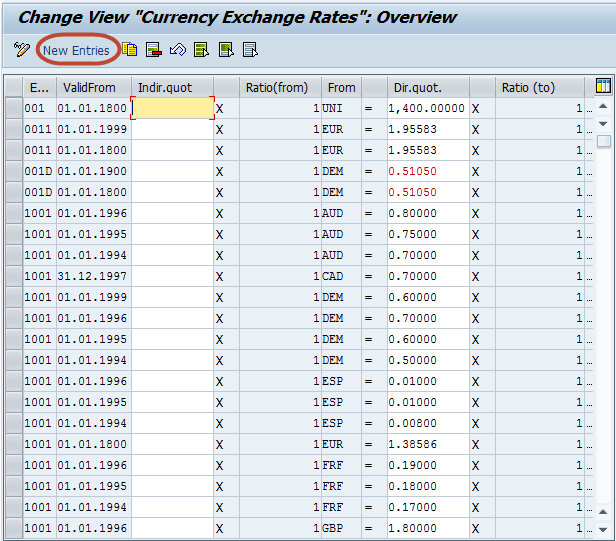This screenshot has width=616, height=541.
Task: Click the Undo Change icon
Action: click(178, 49)
